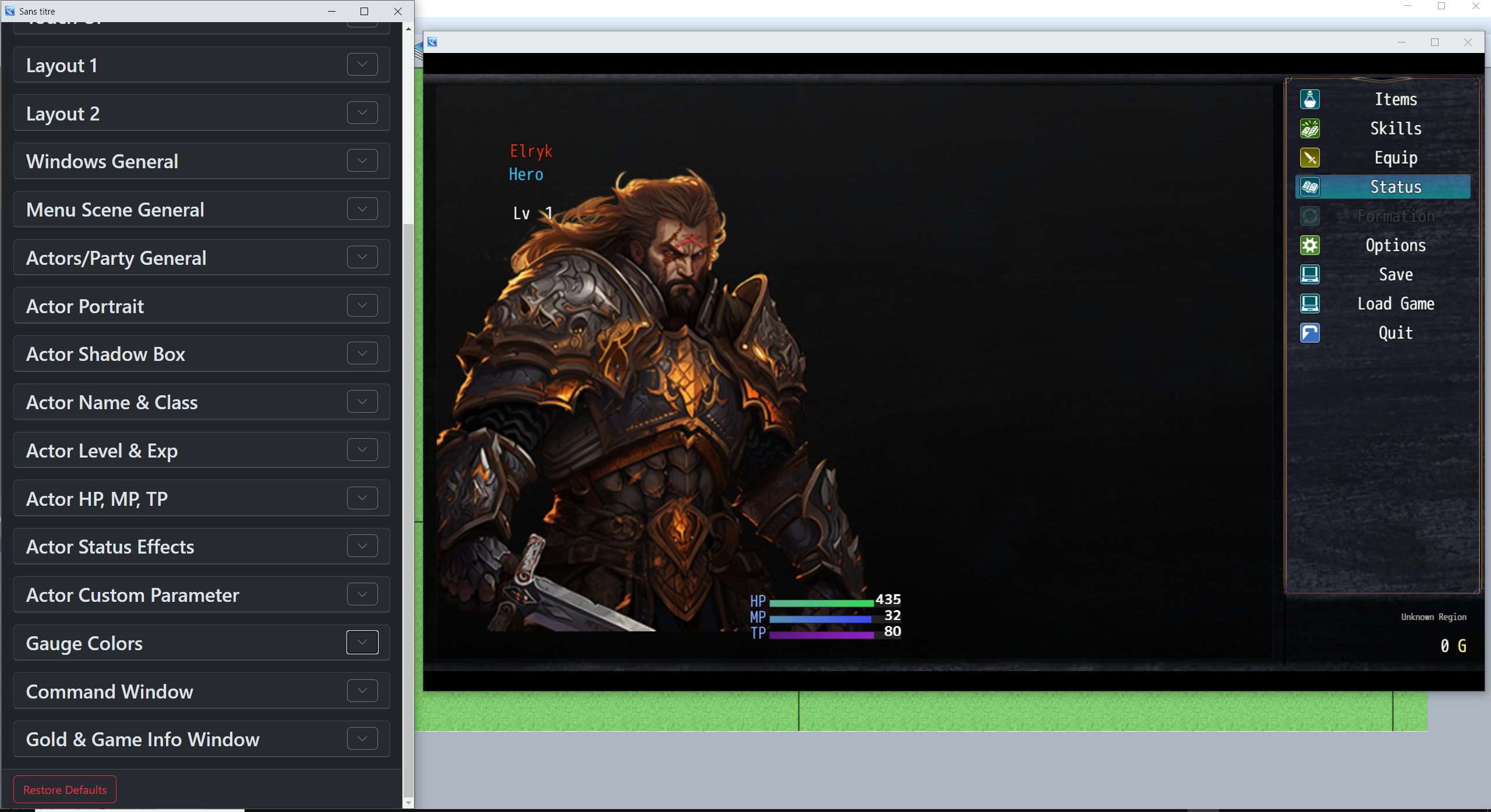Image resolution: width=1491 pixels, height=812 pixels.
Task: Click the Skills book icon in game menu
Action: [1310, 129]
